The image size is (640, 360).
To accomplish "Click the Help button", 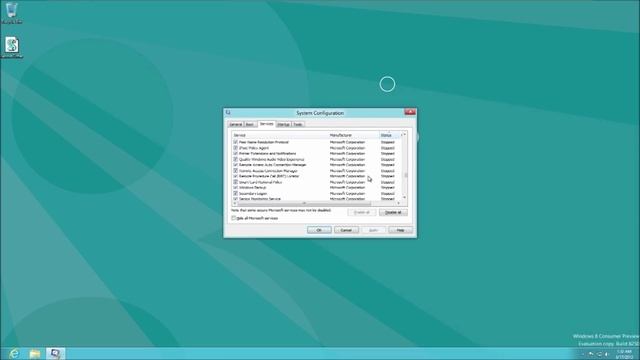I will coord(400,230).
